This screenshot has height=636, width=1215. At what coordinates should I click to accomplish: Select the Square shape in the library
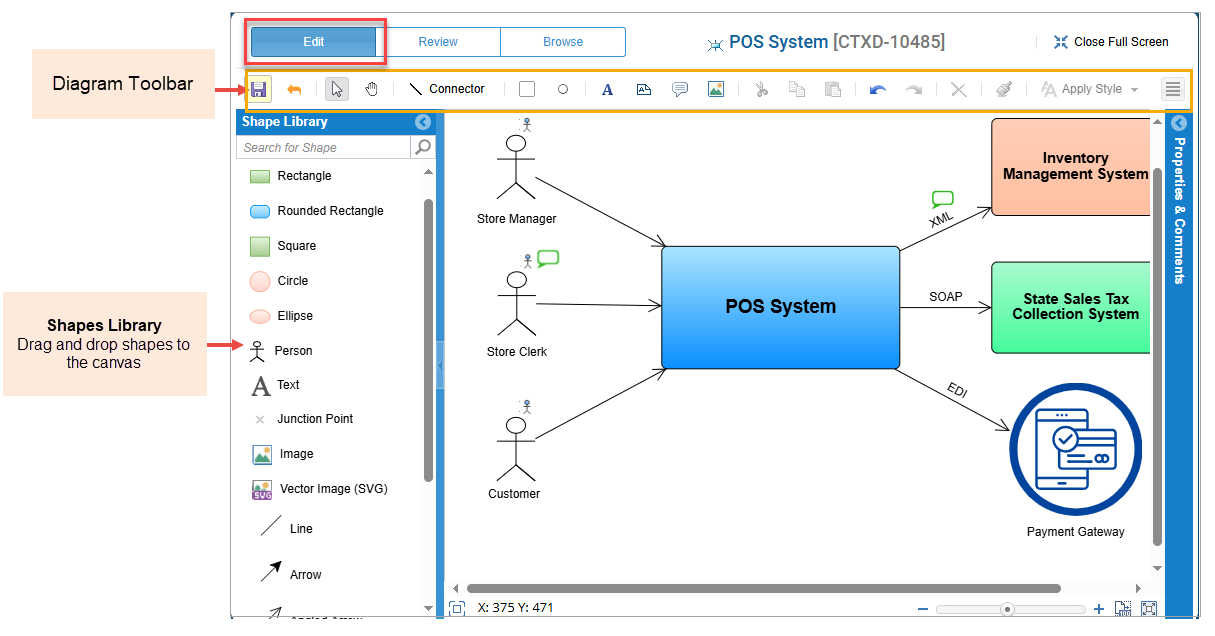(x=283, y=246)
